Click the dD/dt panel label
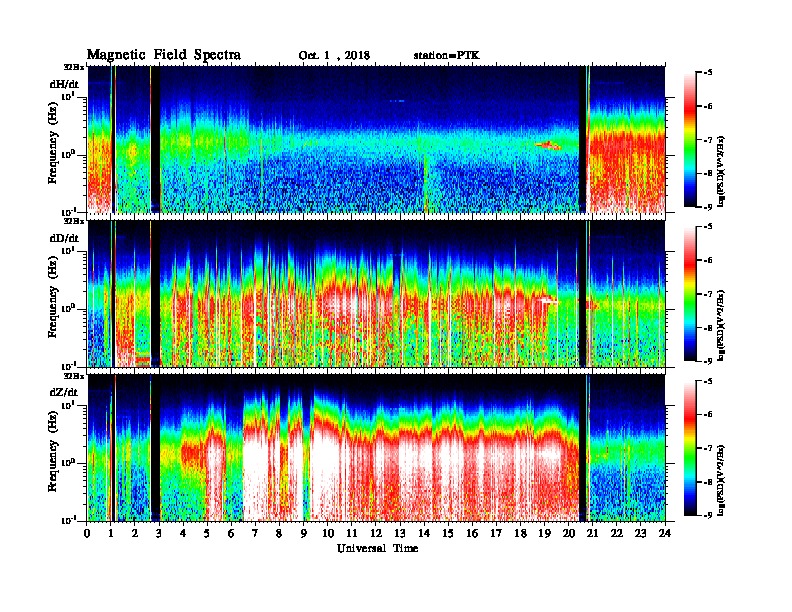Image resolution: width=792 pixels, height=612 pixels. pyautogui.click(x=64, y=238)
